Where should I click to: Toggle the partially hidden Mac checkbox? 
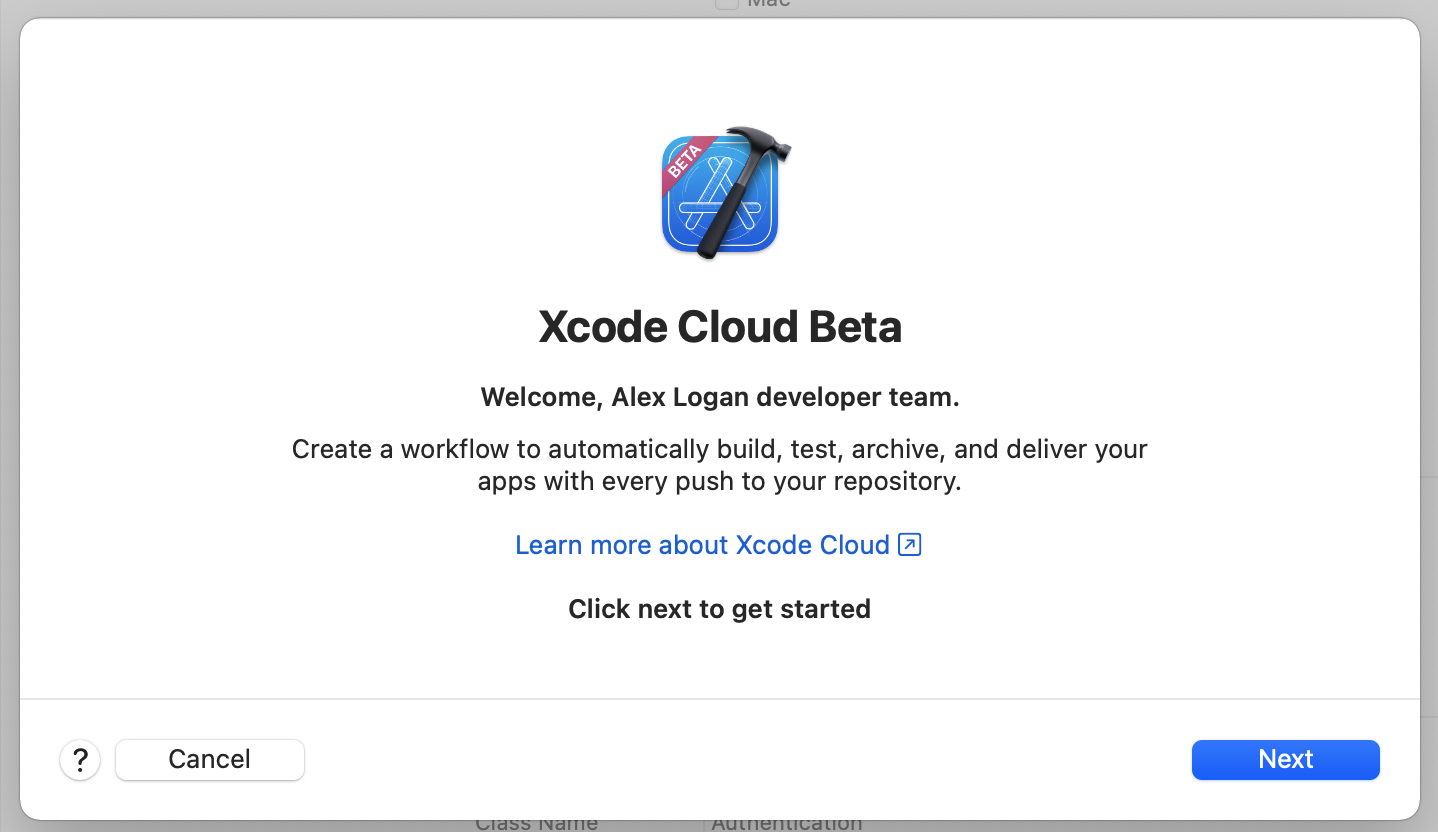727,3
